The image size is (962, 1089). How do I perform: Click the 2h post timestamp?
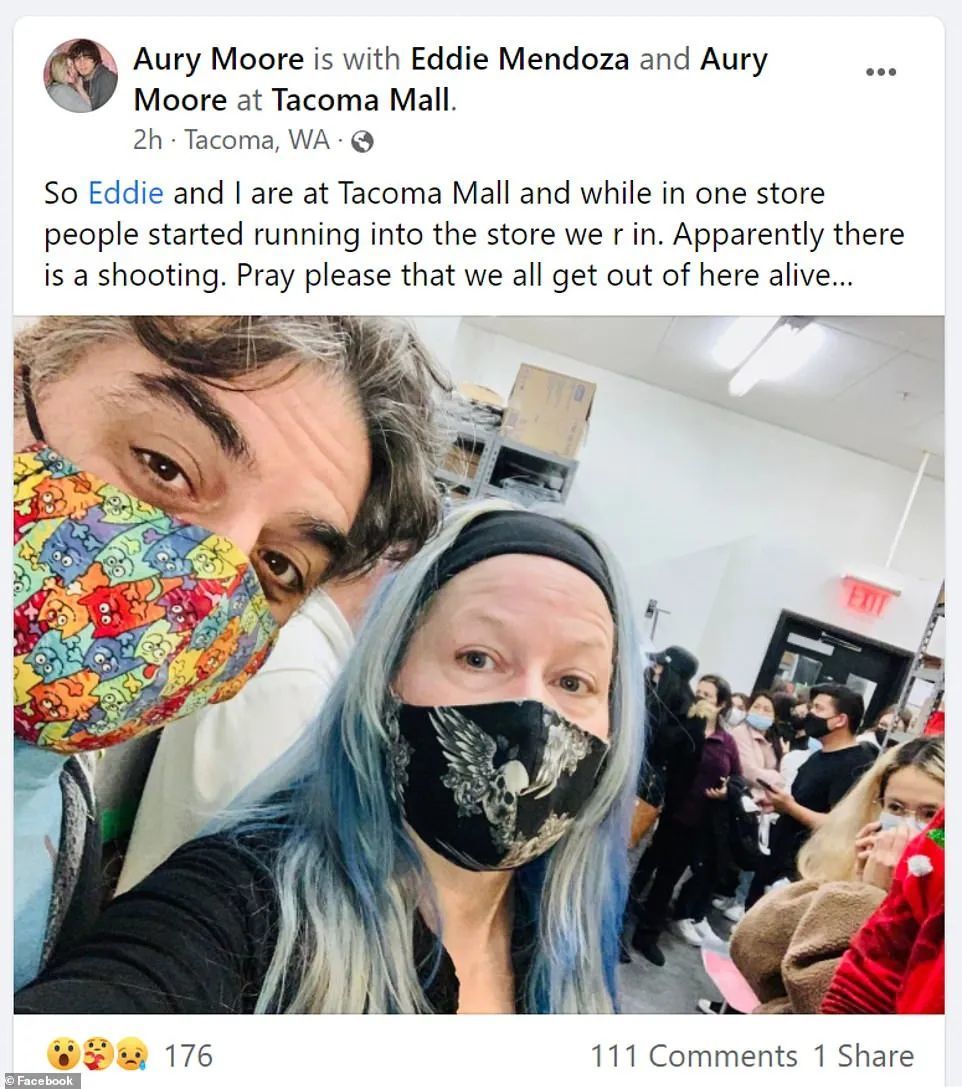point(147,140)
